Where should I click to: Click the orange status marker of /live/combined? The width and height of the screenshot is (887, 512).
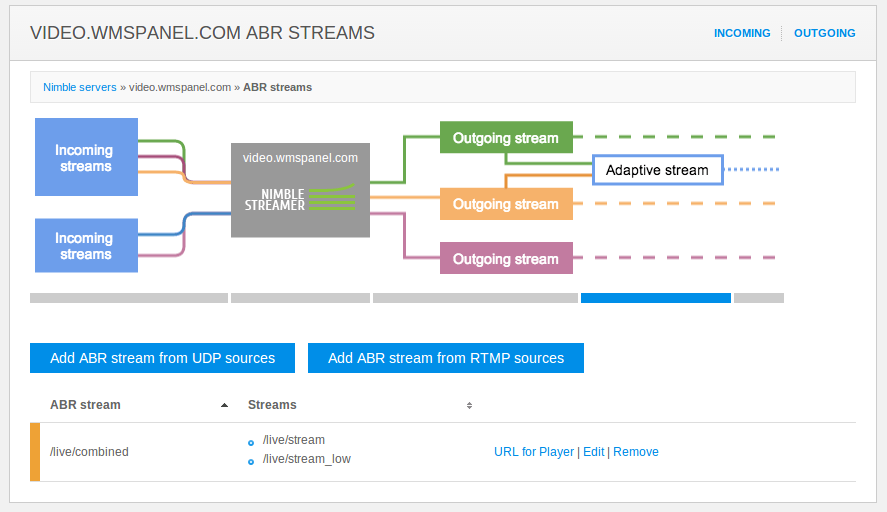tap(35, 452)
